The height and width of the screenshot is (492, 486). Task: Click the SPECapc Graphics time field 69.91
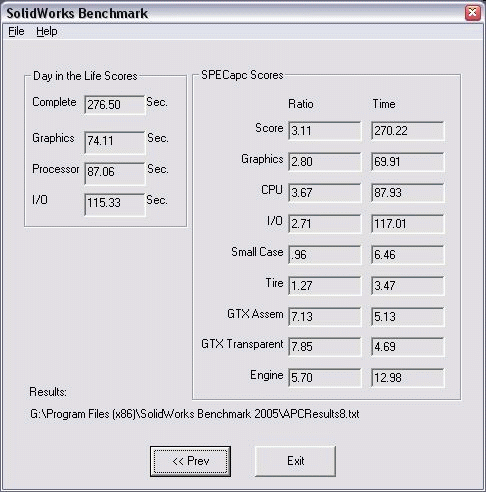[408, 162]
